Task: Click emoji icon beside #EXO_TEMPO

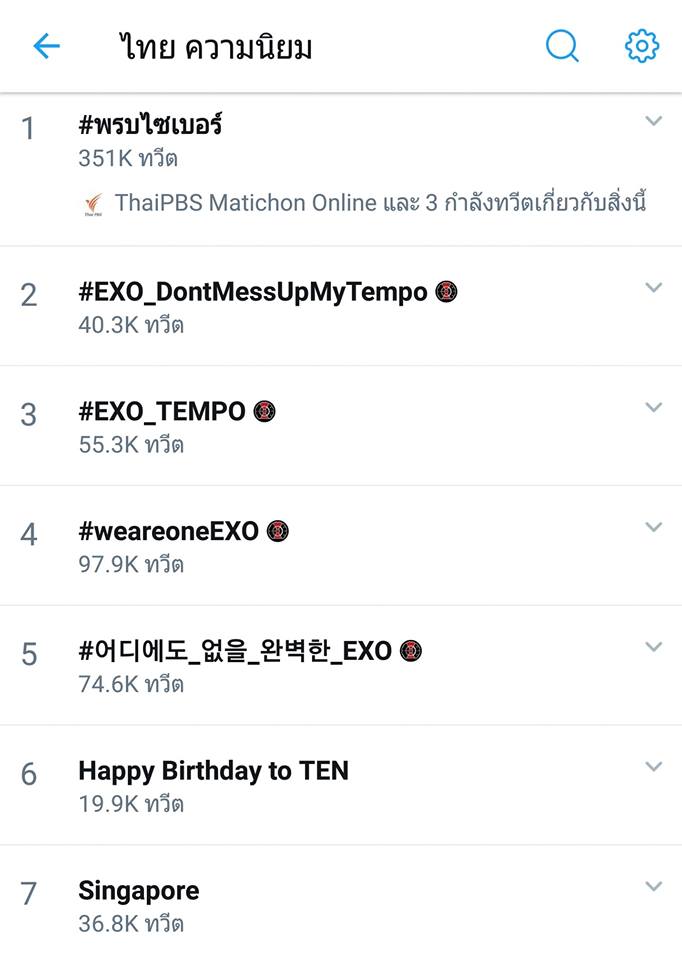Action: coord(264,411)
